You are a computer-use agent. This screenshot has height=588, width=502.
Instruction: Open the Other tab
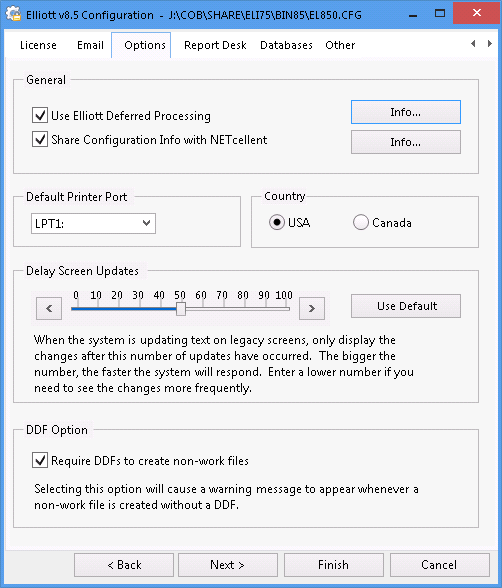pos(340,45)
